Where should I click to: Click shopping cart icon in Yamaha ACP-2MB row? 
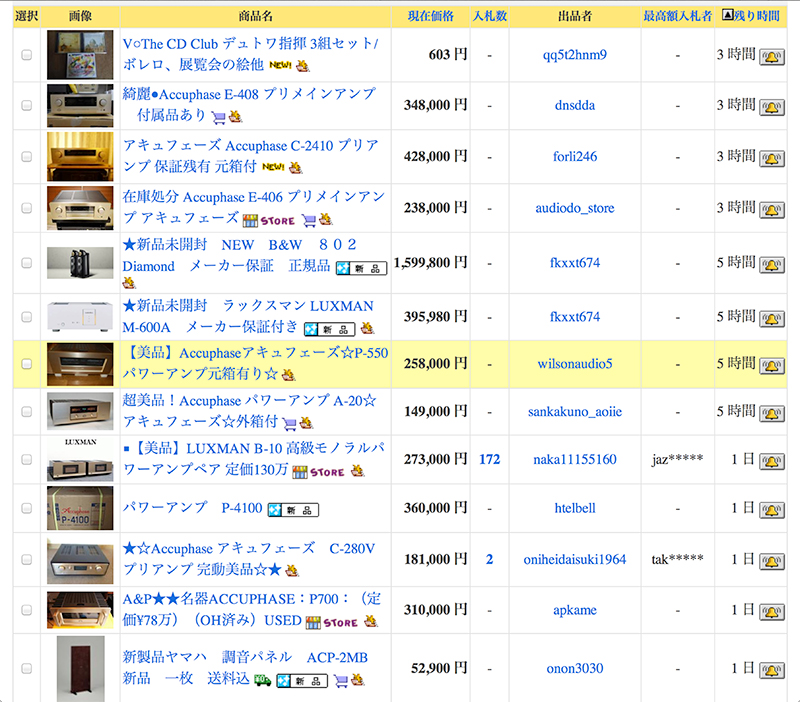point(341,681)
